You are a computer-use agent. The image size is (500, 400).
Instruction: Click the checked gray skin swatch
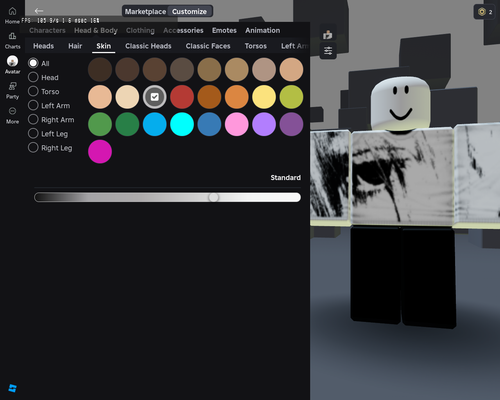tap(155, 97)
